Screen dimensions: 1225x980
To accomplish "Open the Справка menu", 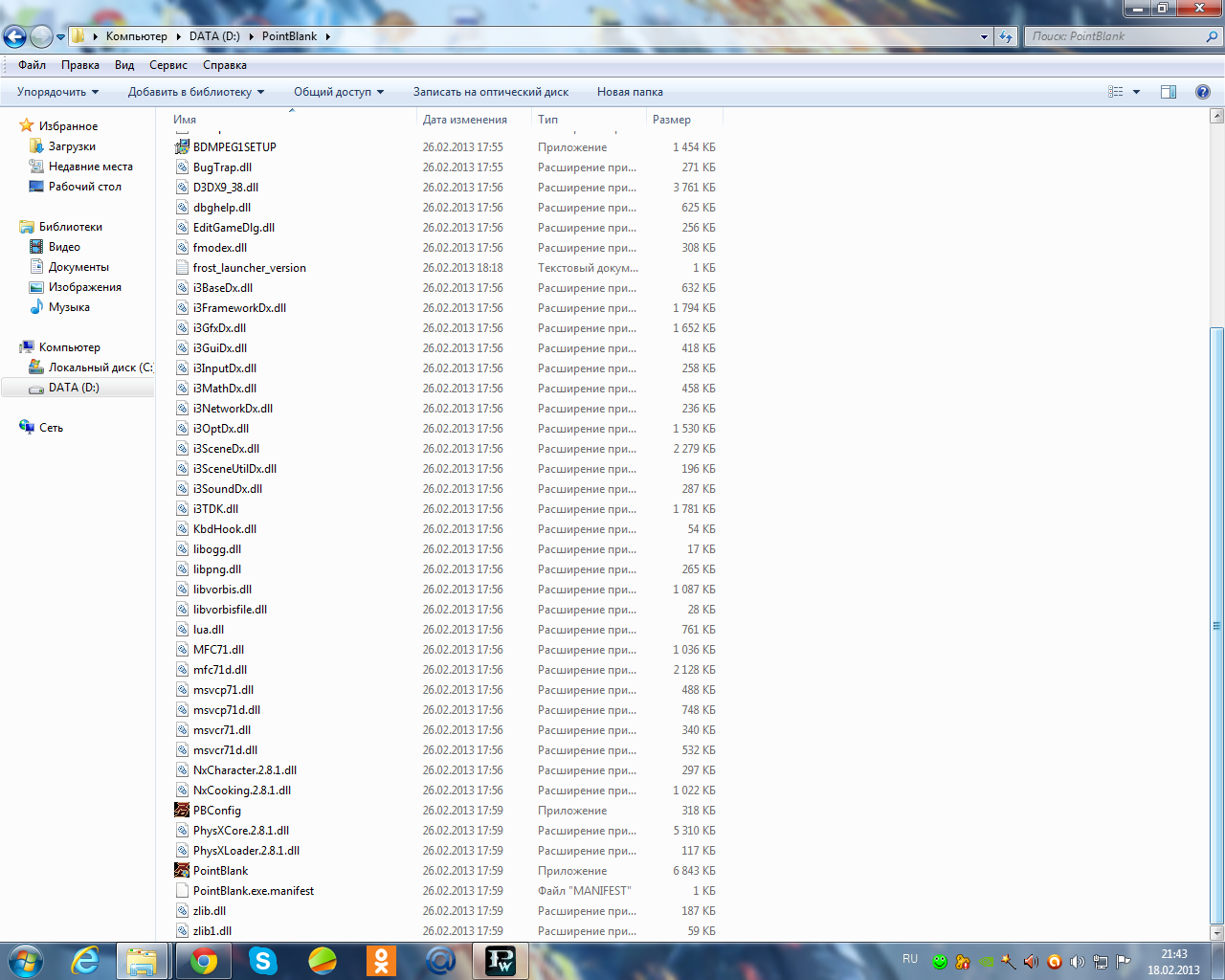I will click(225, 65).
